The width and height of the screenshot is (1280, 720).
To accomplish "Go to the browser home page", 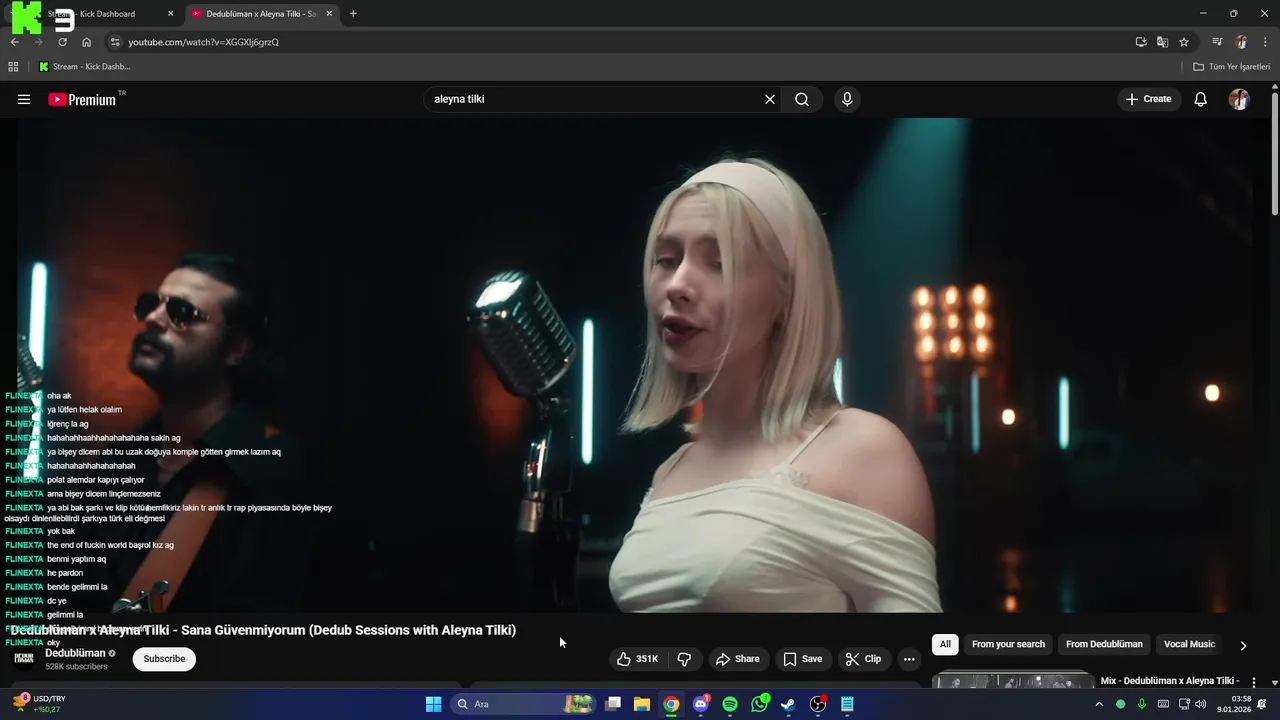I will (86, 42).
